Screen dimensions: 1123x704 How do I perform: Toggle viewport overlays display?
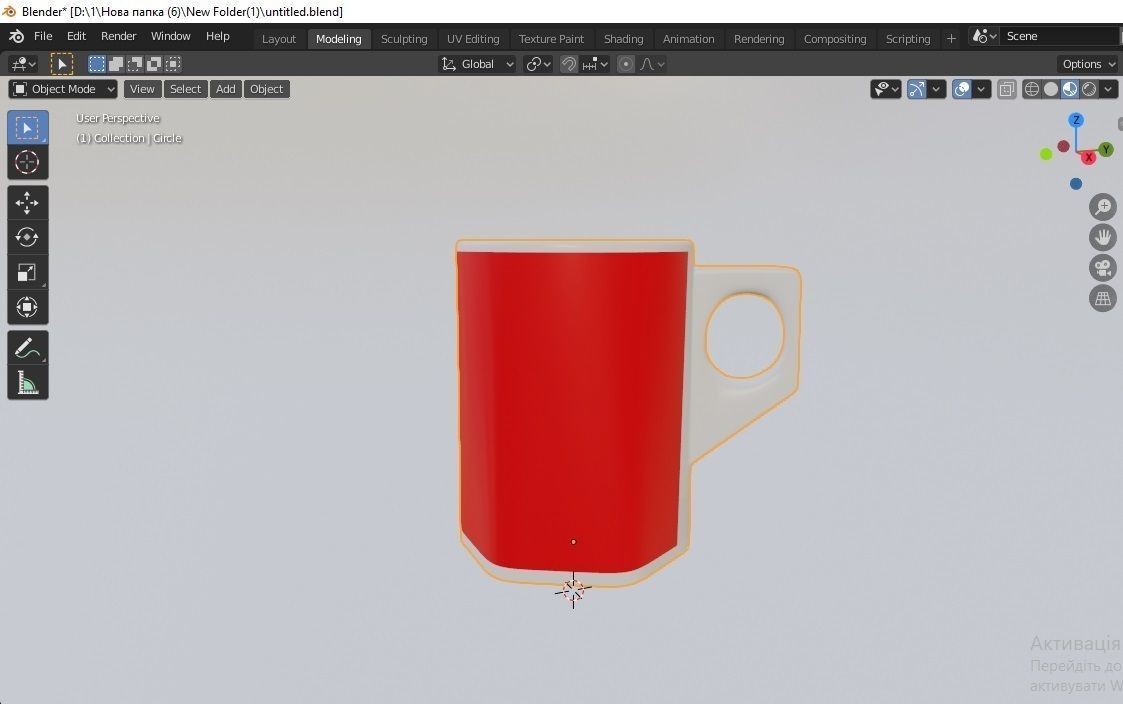(x=962, y=89)
